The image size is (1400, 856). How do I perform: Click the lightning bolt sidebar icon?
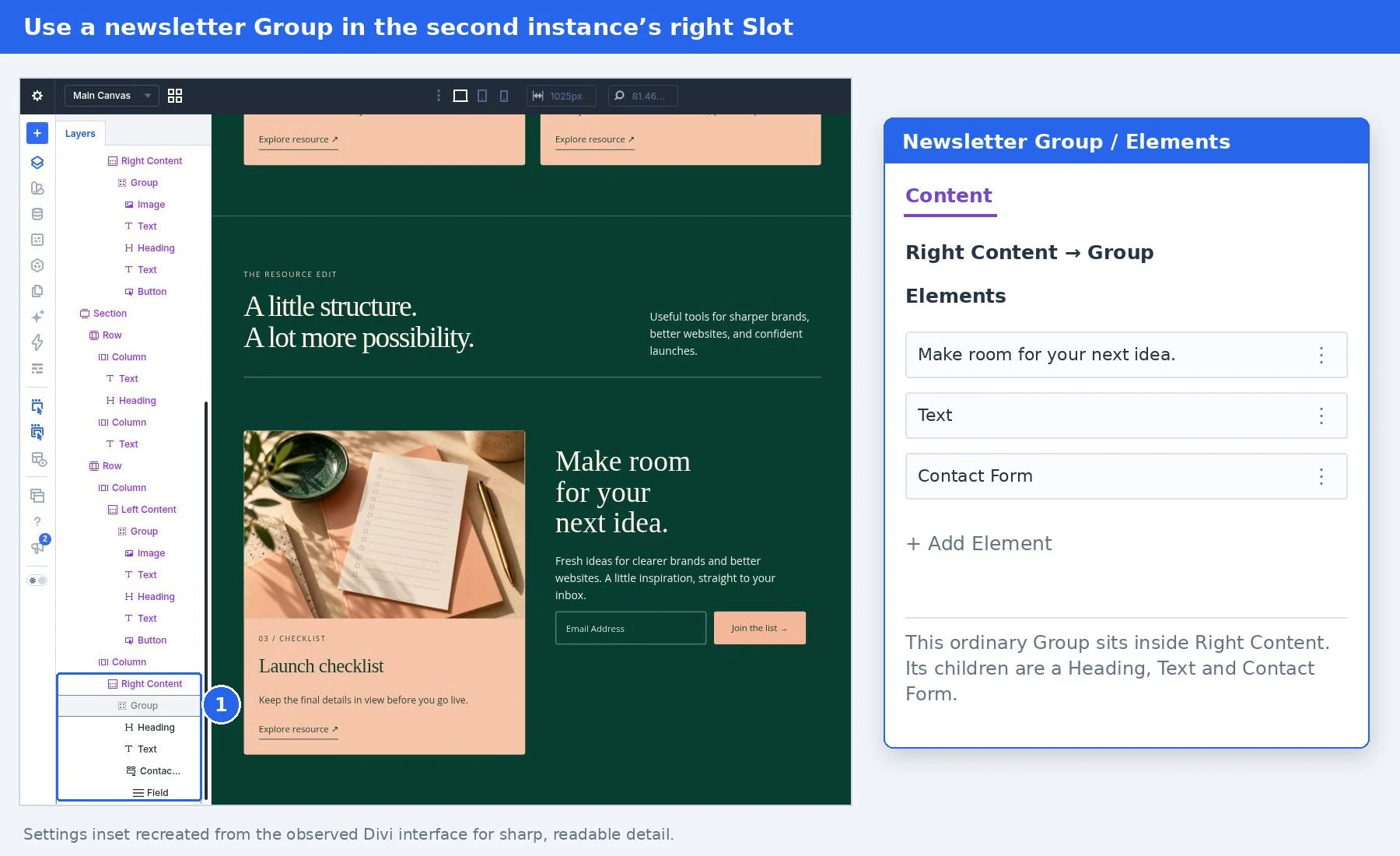coord(37,342)
